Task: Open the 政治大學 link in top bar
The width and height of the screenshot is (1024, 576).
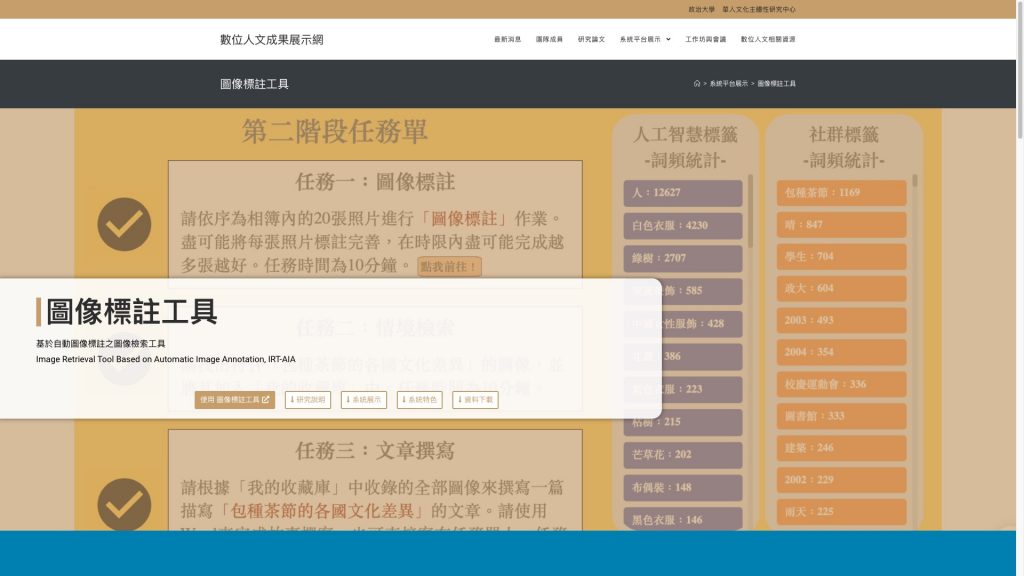Action: (x=701, y=9)
